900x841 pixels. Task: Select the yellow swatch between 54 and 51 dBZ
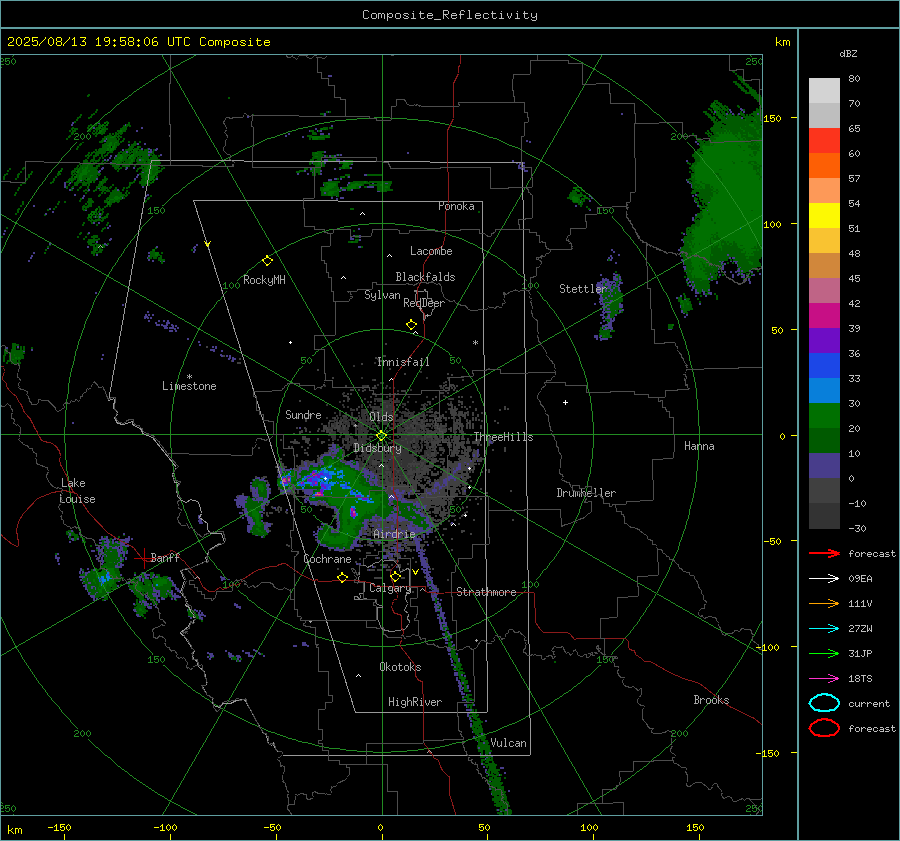pos(824,216)
